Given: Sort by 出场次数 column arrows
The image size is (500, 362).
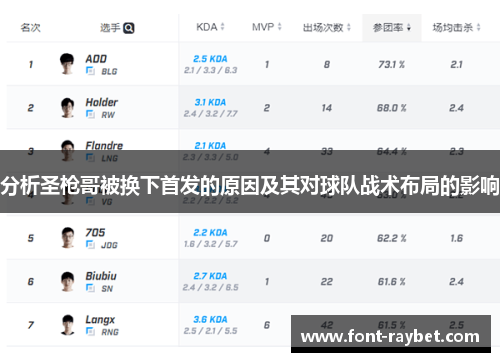Looking at the screenshot, I should pos(349,27).
